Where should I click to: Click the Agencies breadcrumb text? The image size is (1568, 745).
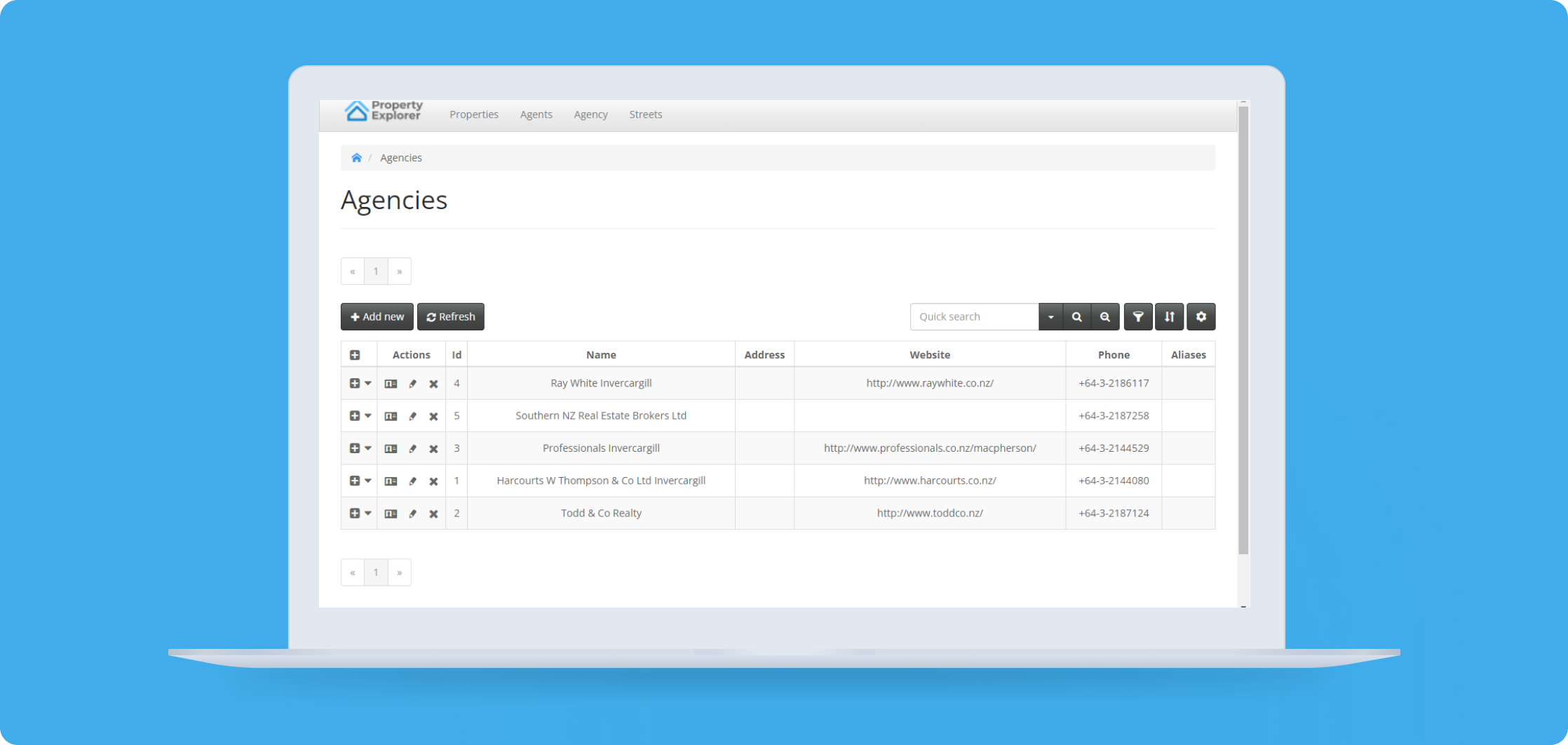coord(401,158)
